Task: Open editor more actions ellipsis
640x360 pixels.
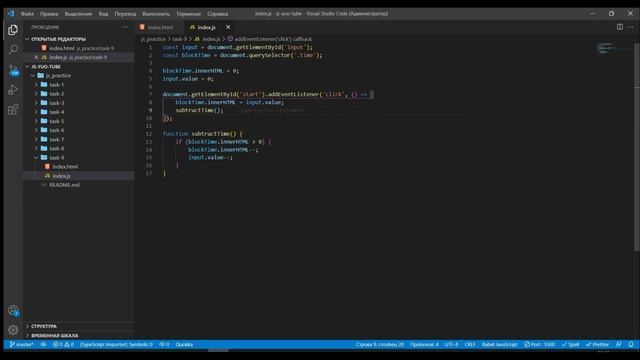Action: pos(631,27)
